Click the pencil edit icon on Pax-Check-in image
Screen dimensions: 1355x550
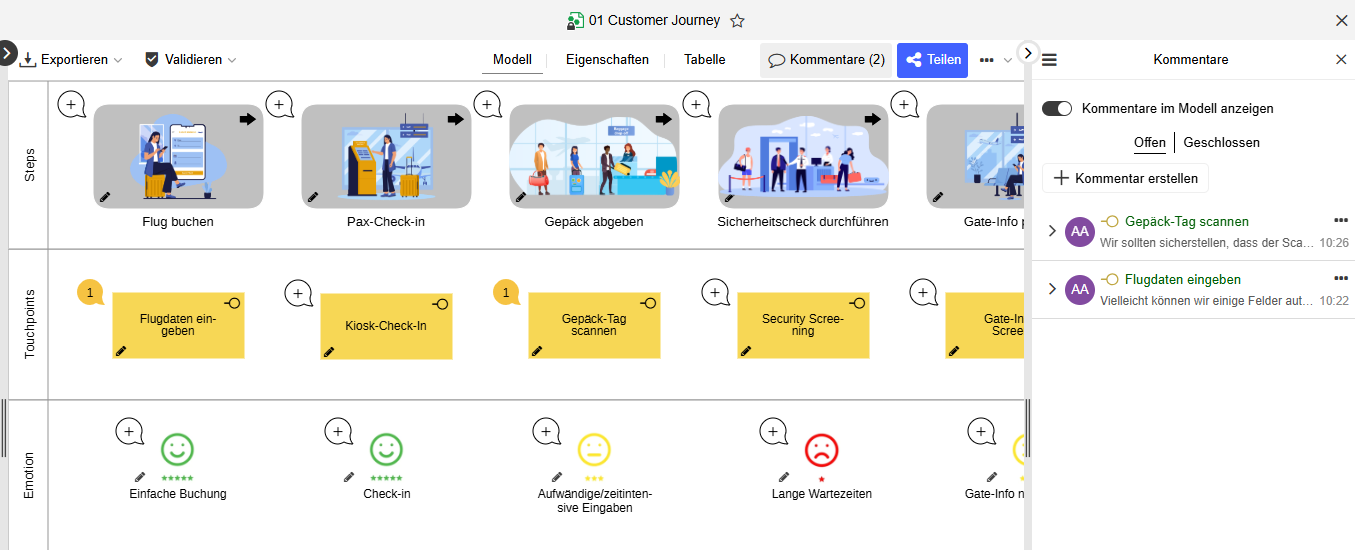(x=312, y=197)
